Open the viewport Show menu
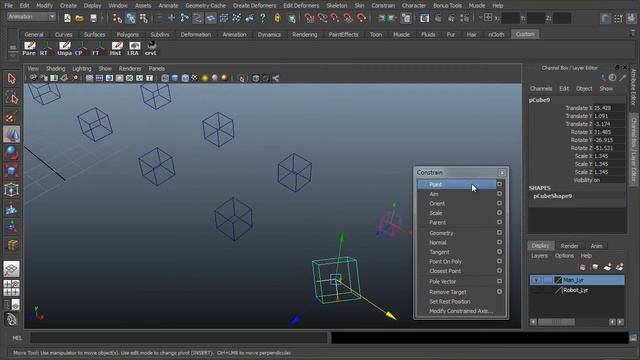Image resolution: width=640 pixels, height=360 pixels. (105, 69)
